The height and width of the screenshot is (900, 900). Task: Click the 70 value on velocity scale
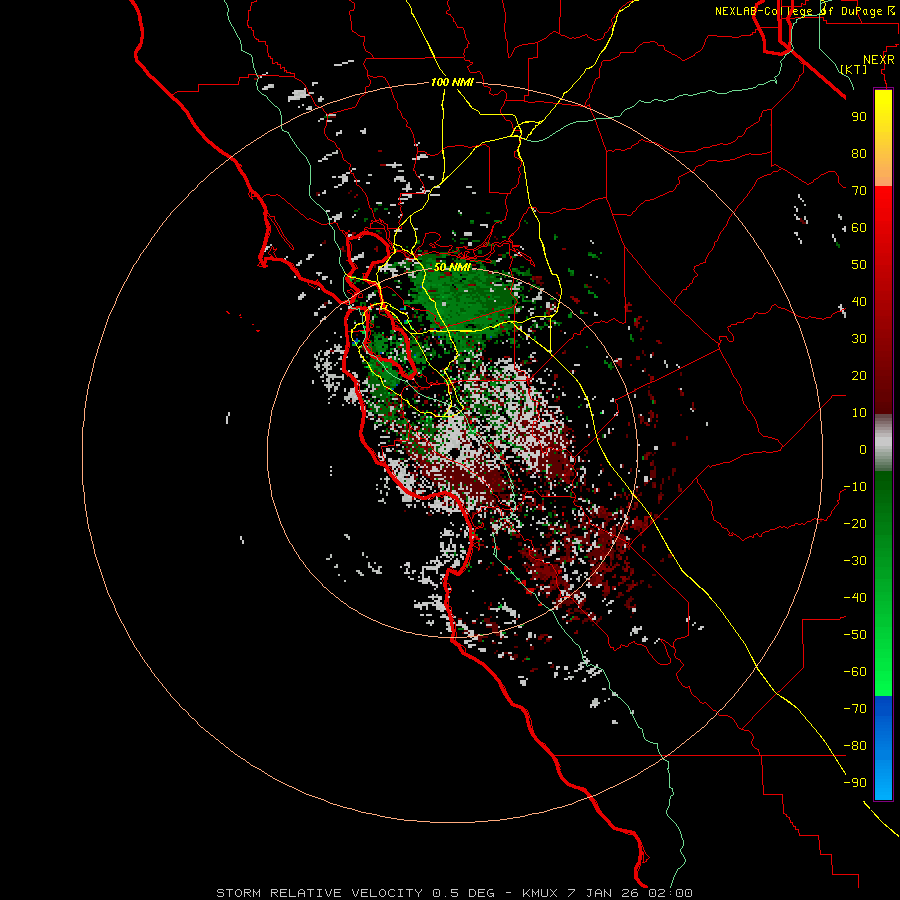pyautogui.click(x=859, y=191)
